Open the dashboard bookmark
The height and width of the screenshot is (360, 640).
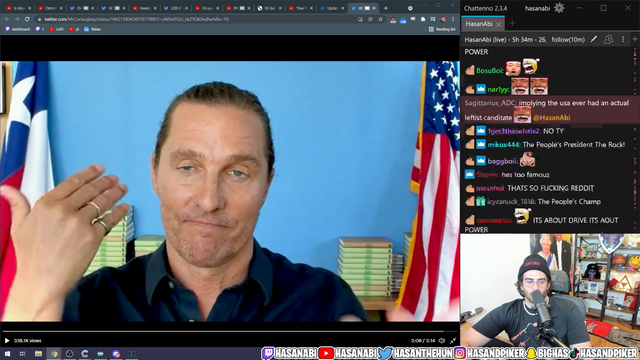pyautogui.click(x=18, y=29)
